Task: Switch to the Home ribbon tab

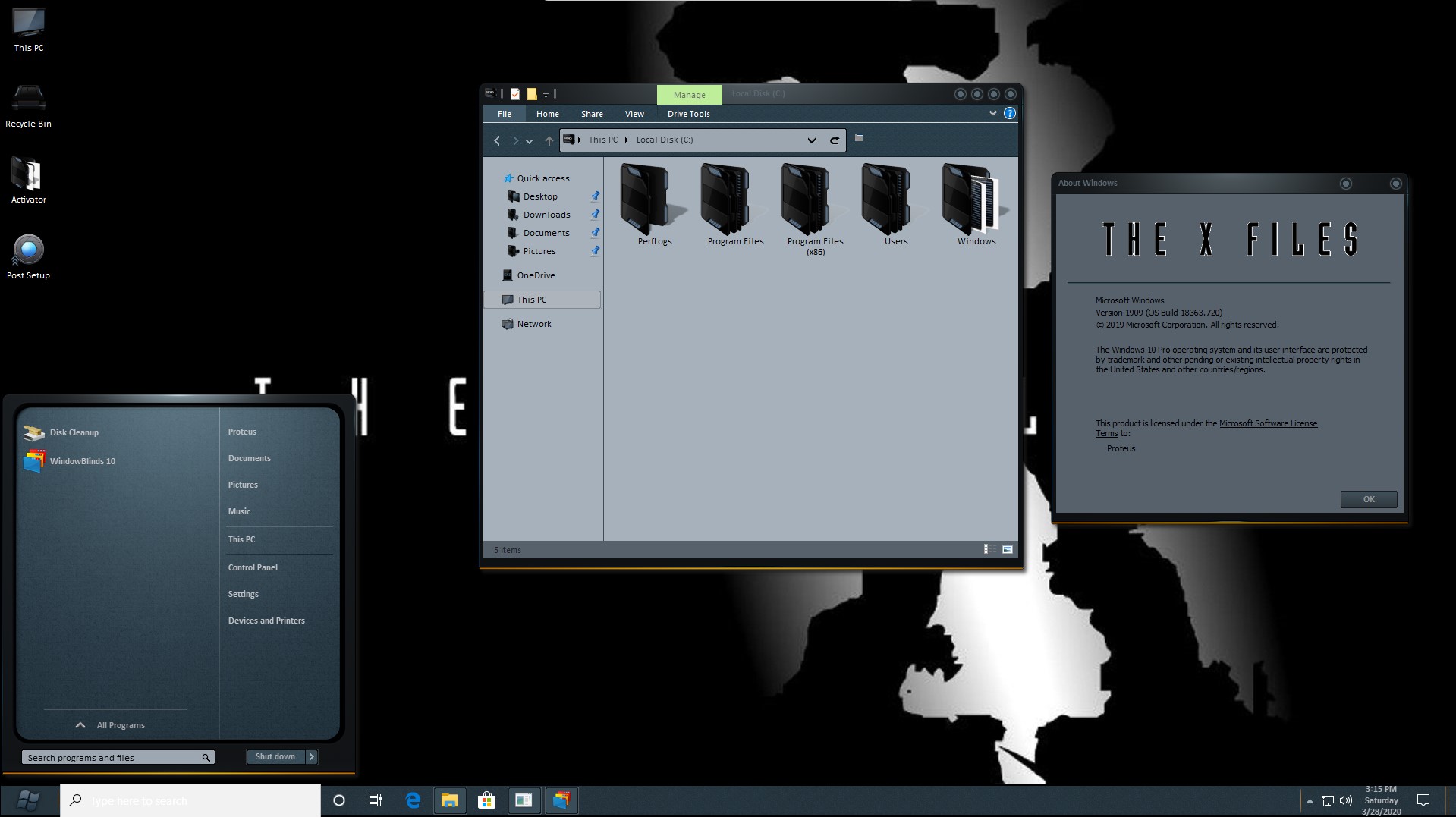Action: [548, 114]
